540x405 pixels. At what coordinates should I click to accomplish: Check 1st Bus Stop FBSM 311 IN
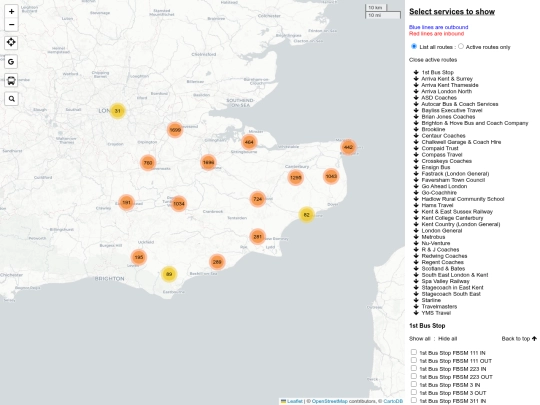click(414, 400)
